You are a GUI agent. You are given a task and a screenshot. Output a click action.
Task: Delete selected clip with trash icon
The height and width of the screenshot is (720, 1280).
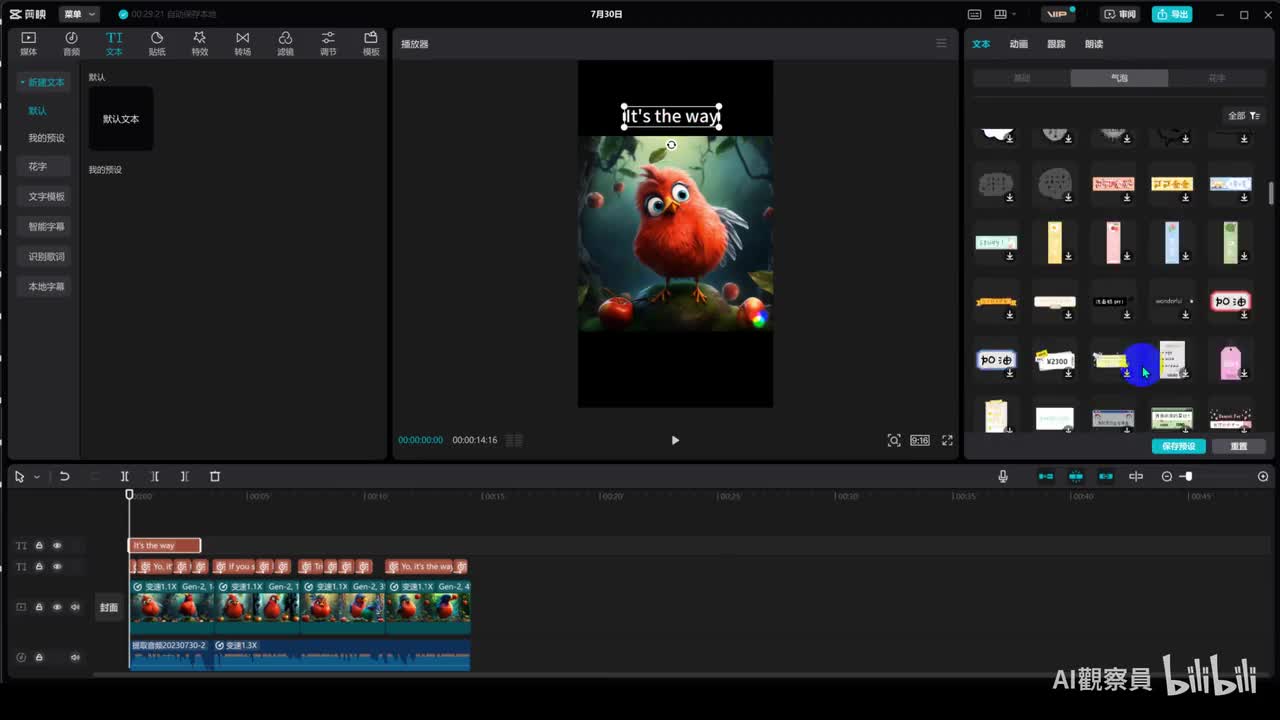tap(215, 477)
